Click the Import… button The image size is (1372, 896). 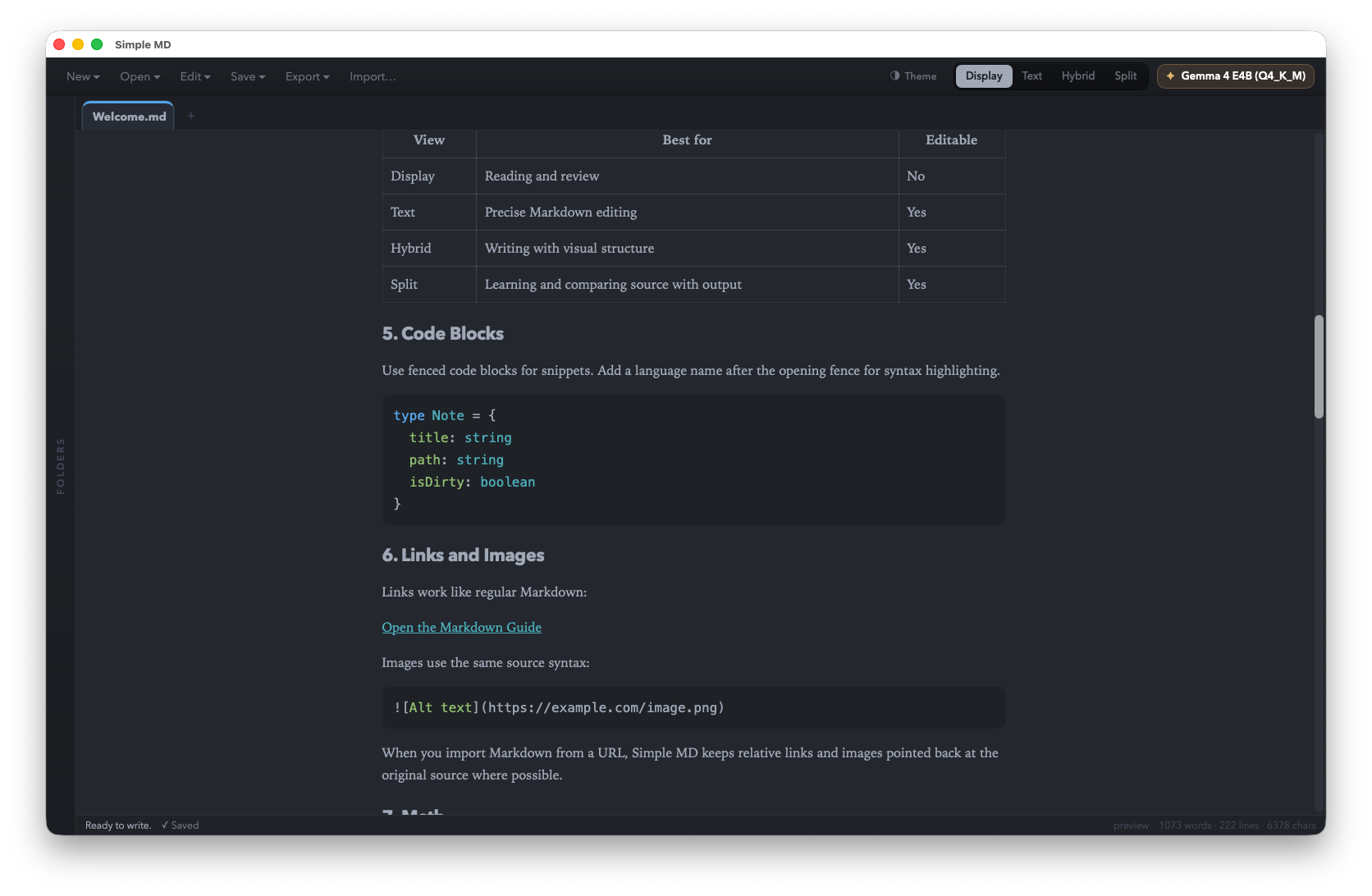(373, 76)
